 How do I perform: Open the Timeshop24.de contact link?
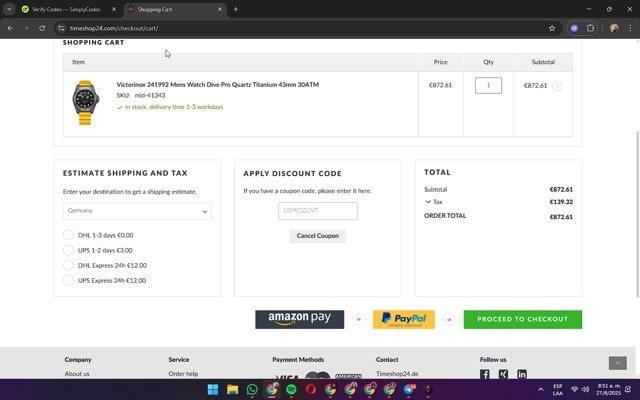[x=397, y=373]
